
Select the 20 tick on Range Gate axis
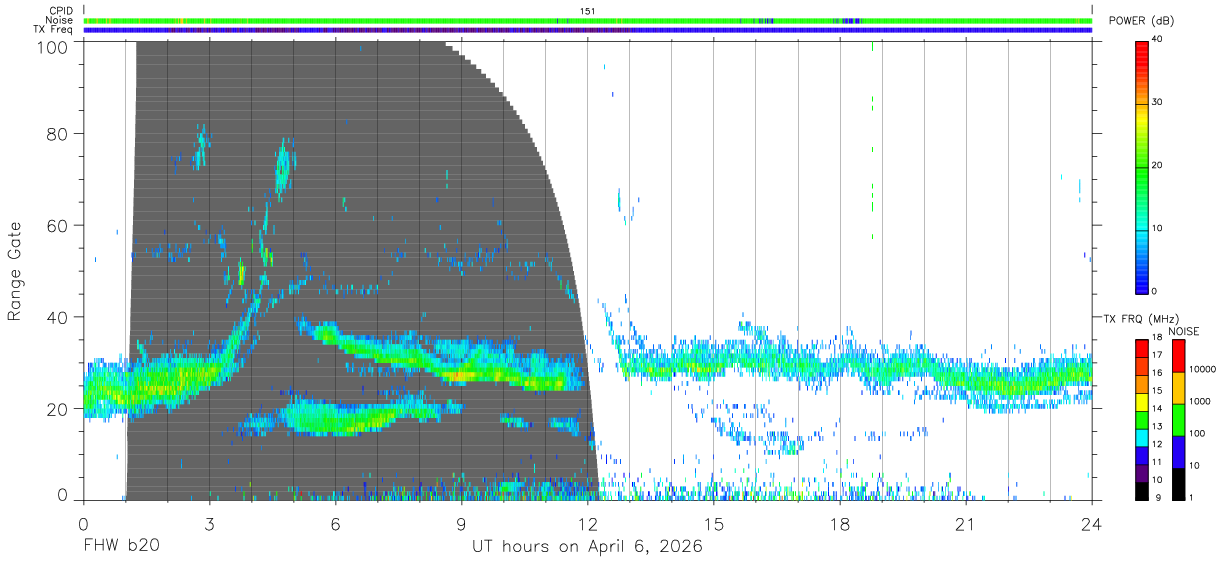[57, 409]
